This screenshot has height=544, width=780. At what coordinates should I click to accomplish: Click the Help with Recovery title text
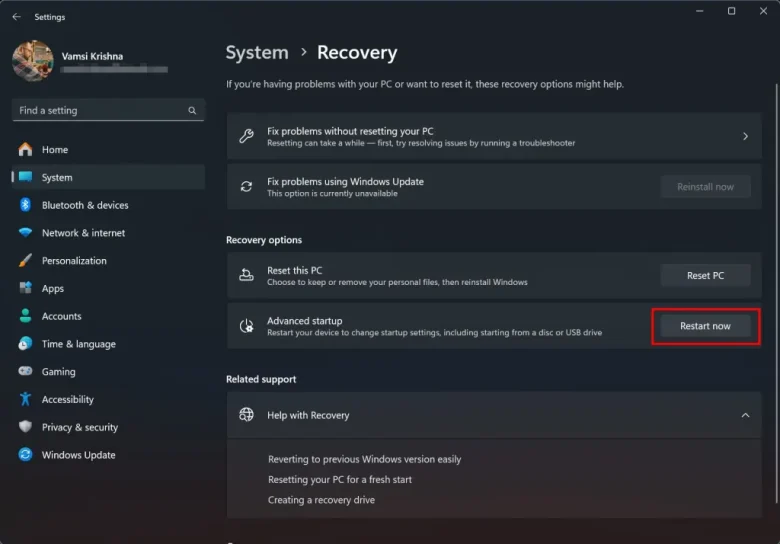coord(308,415)
